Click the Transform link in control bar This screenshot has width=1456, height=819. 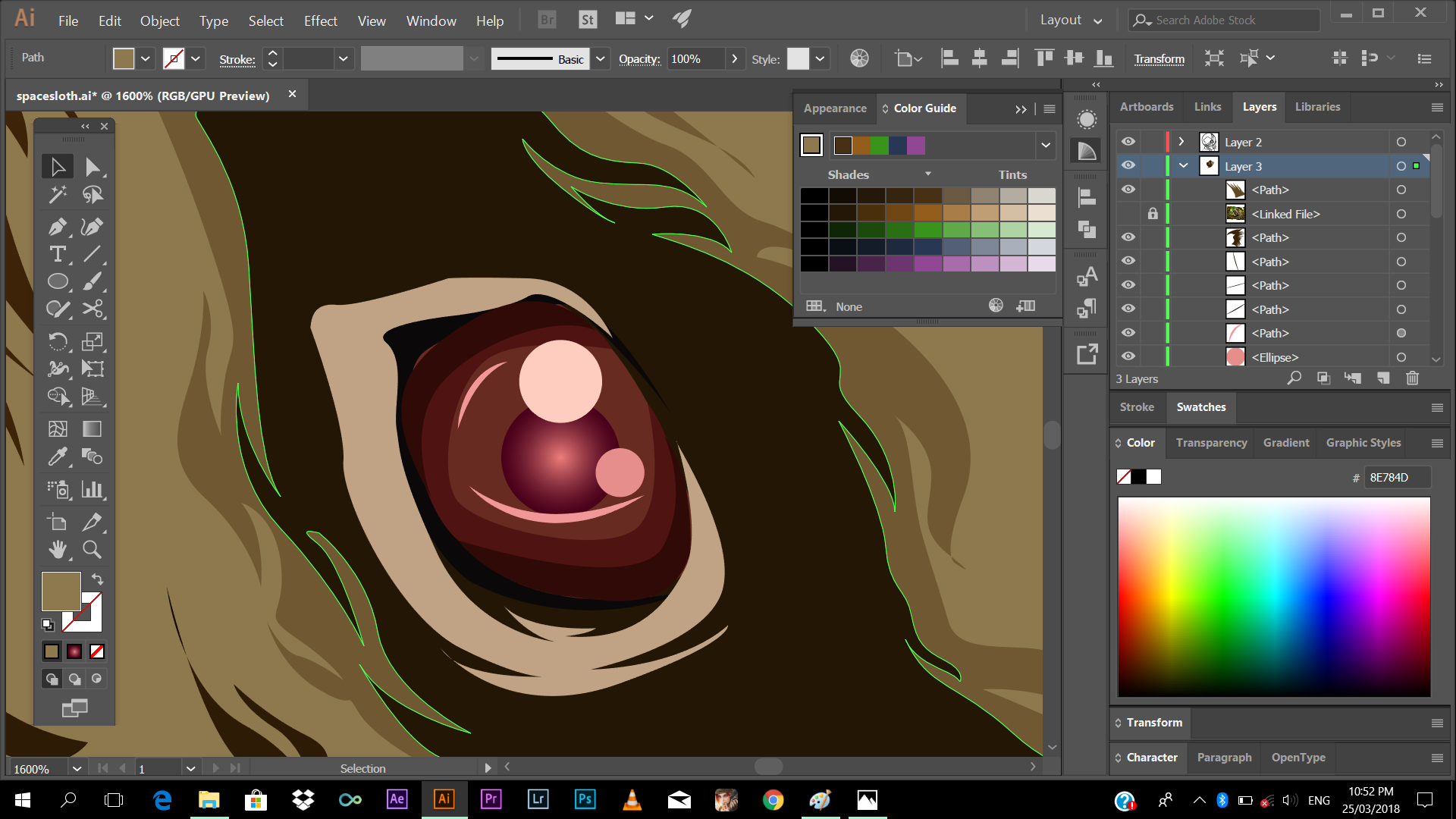pyautogui.click(x=1159, y=59)
